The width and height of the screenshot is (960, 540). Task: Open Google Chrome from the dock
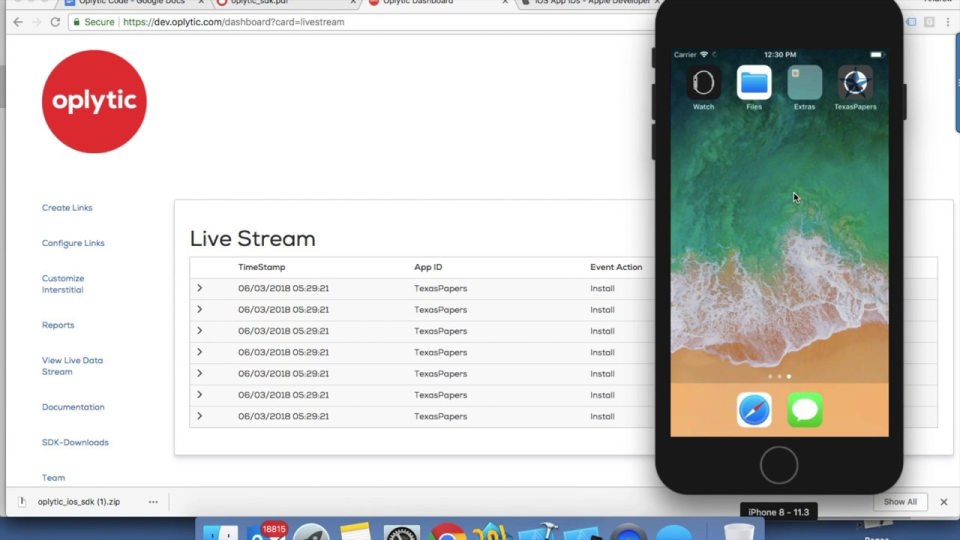[x=447, y=531]
